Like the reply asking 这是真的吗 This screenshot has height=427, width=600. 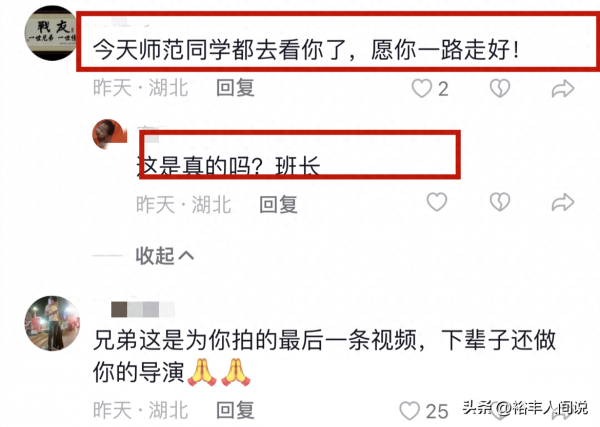[437, 202]
